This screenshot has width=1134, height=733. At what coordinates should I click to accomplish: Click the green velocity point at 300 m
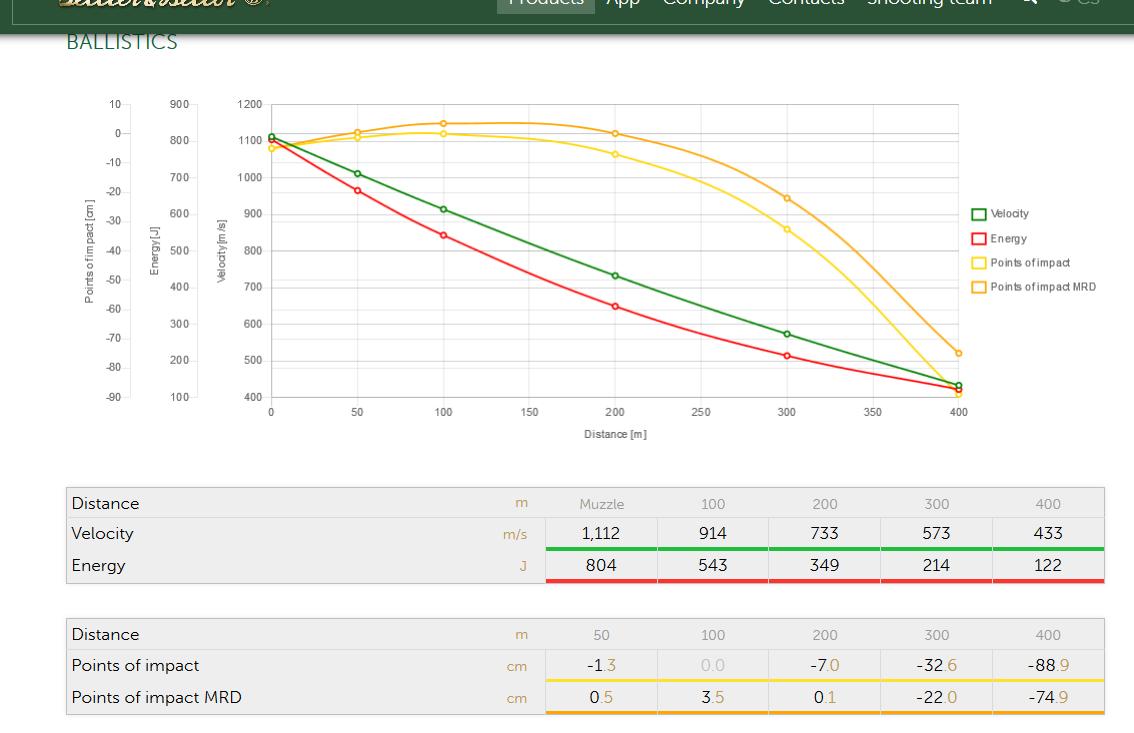[787, 334]
